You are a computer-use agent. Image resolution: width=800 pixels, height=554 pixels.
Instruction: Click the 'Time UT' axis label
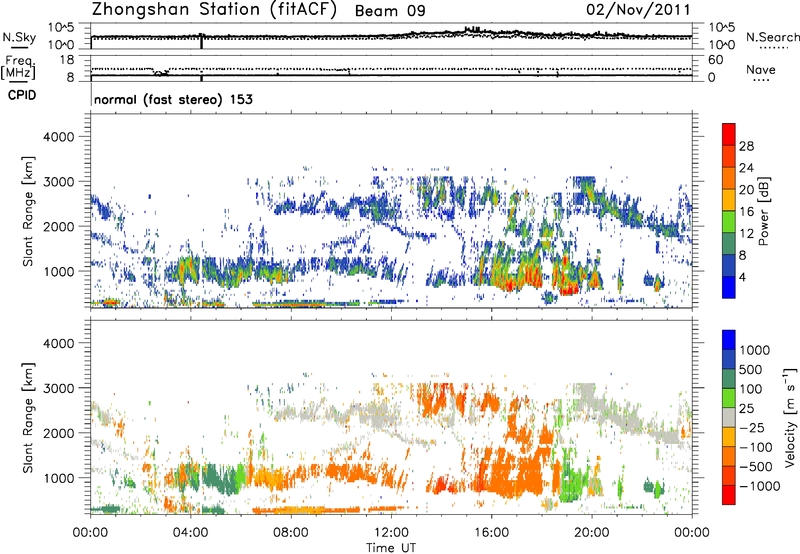click(391, 548)
